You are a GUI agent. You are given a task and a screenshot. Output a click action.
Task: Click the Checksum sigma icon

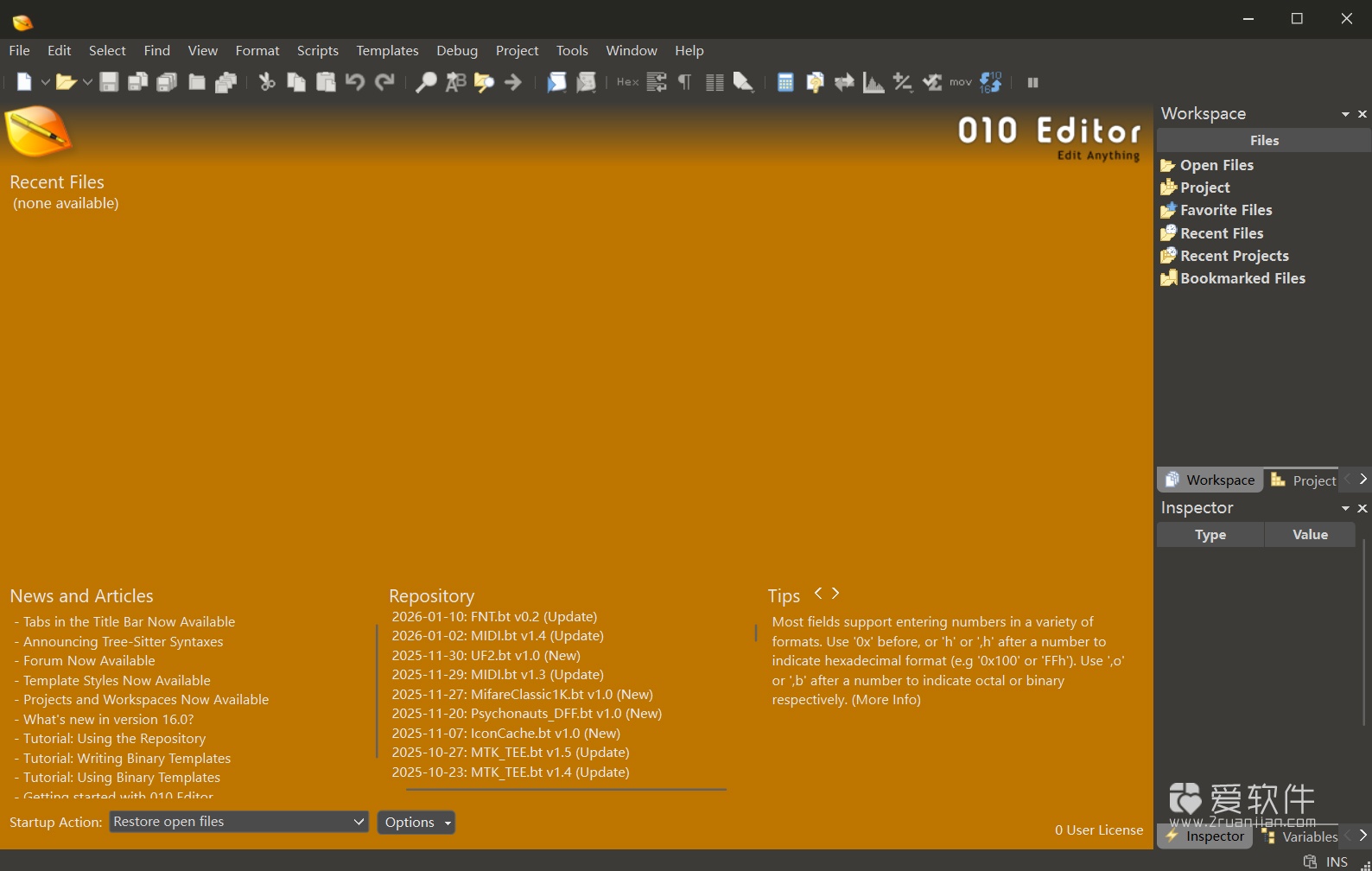click(x=932, y=82)
